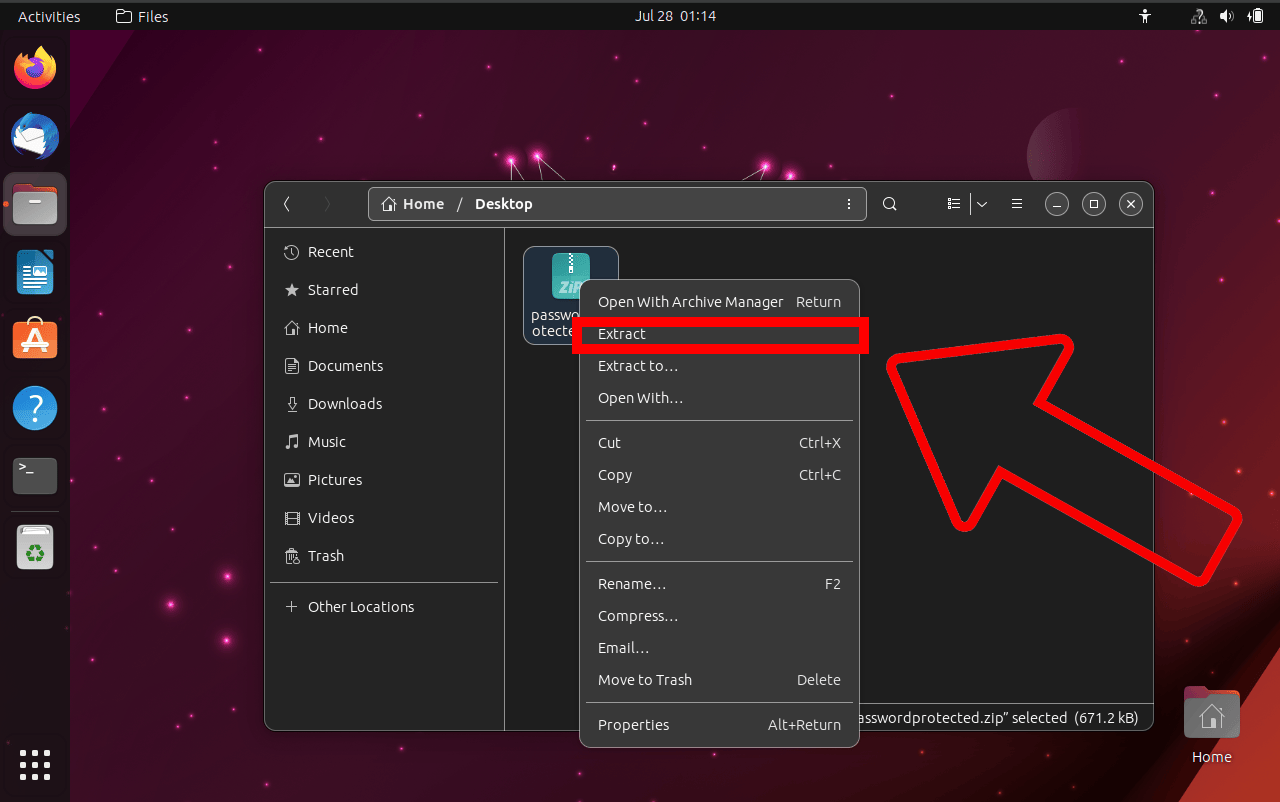Launch Thunderbird from the dock
This screenshot has height=802, width=1280.
coord(34,136)
